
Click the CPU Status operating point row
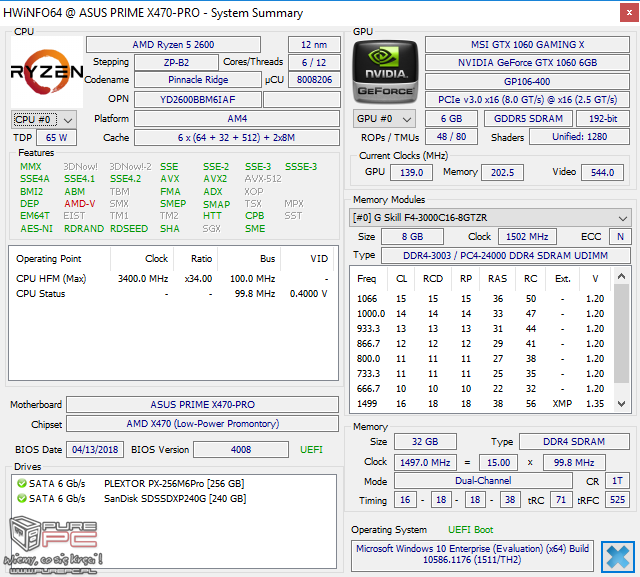pyautogui.click(x=173, y=294)
